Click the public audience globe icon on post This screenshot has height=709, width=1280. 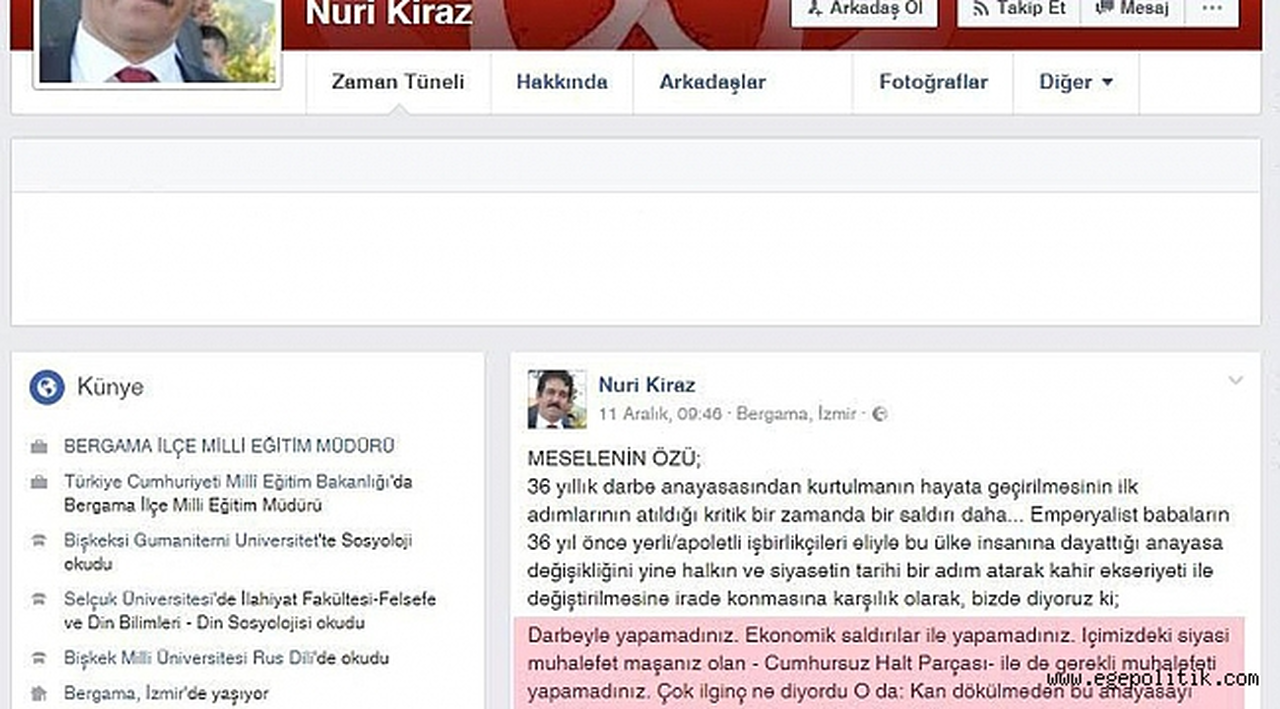click(x=880, y=413)
